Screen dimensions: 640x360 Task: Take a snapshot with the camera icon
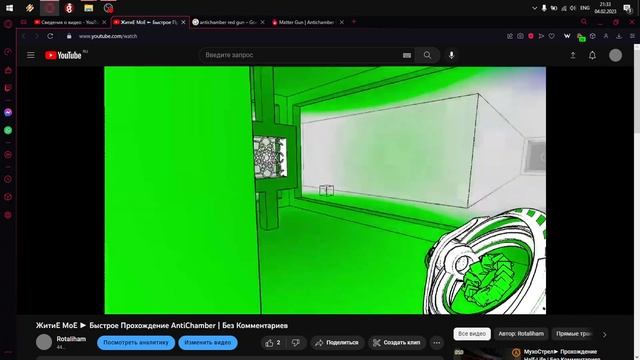[520, 36]
